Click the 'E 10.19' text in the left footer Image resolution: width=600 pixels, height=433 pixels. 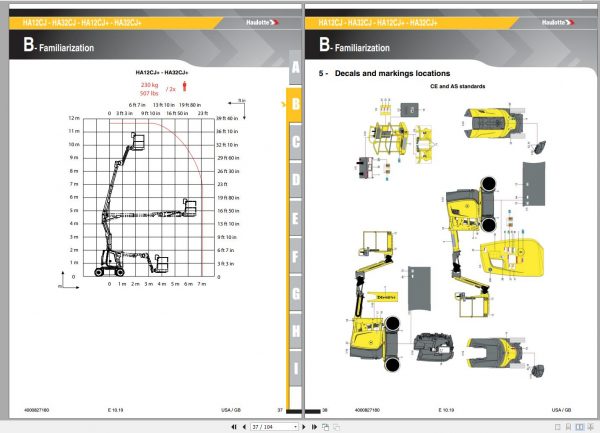tap(115, 410)
